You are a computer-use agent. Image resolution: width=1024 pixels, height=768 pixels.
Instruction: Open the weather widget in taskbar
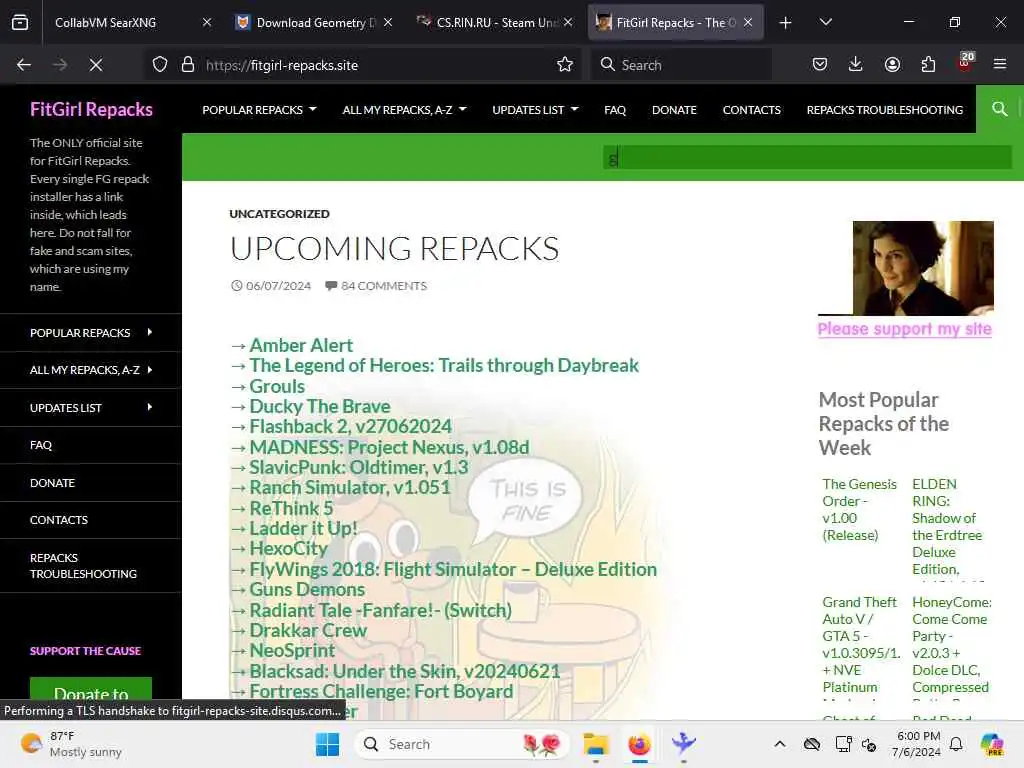[x=72, y=744]
